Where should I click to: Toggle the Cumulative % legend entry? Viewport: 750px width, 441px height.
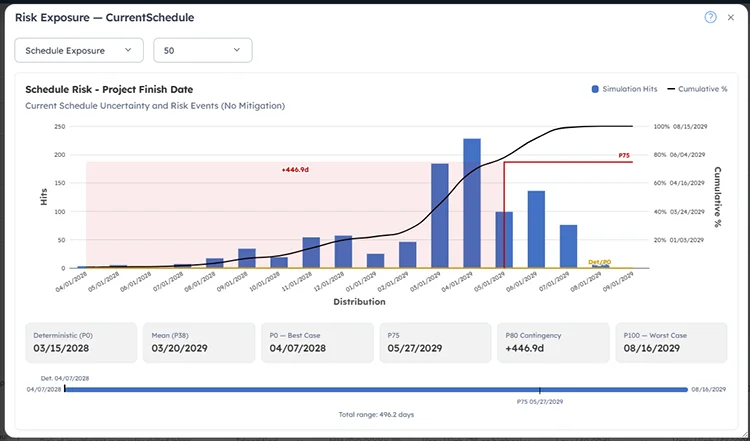pos(697,89)
